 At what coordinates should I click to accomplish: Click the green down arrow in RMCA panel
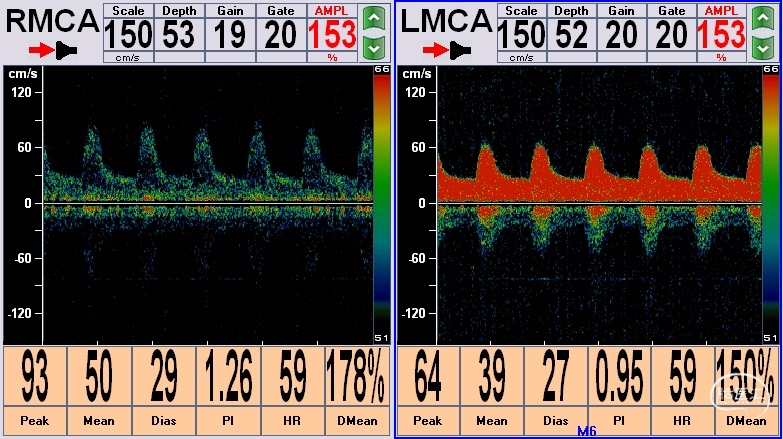click(374, 48)
